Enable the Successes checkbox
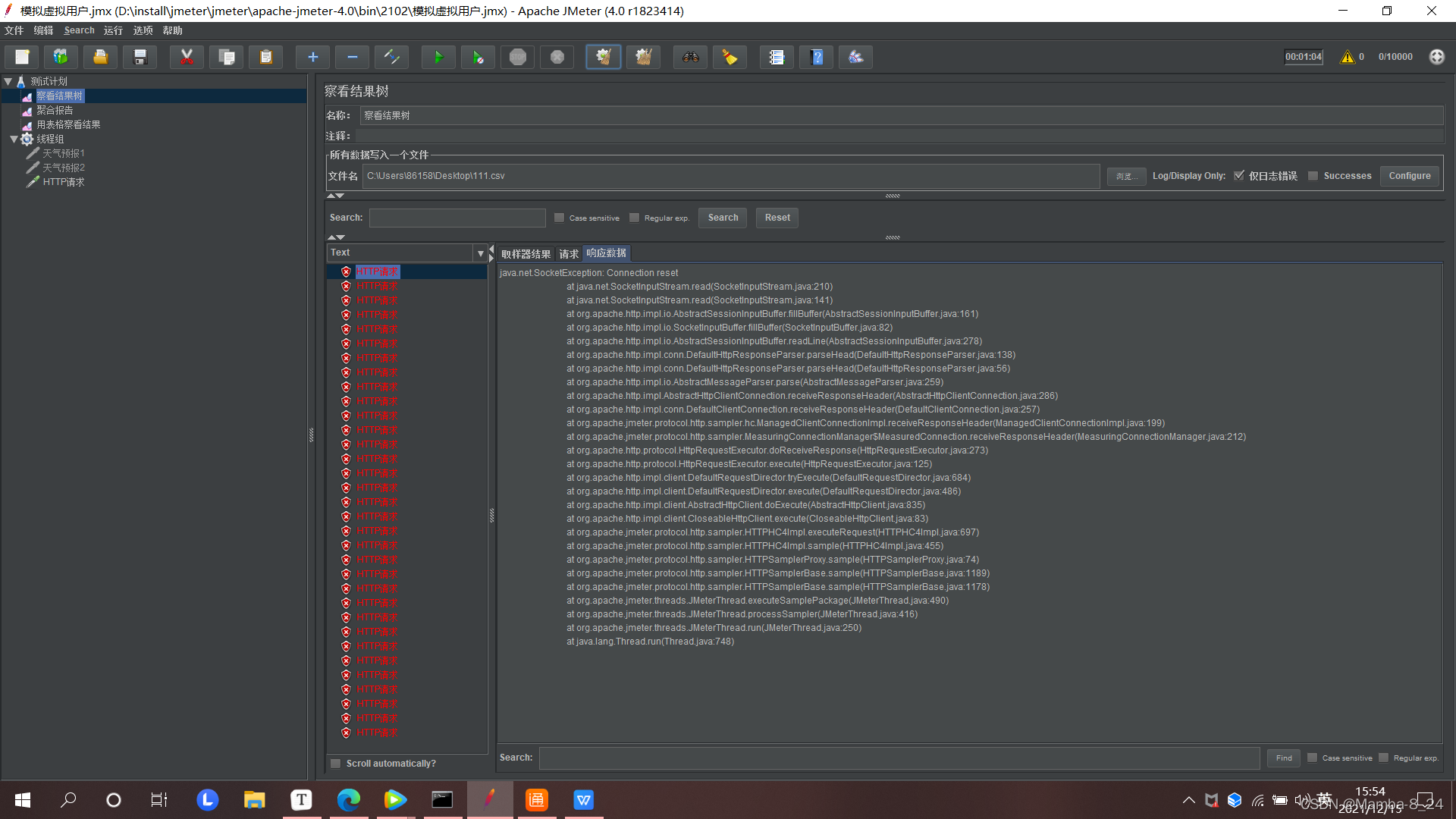This screenshot has height=819, width=1456. click(1313, 176)
